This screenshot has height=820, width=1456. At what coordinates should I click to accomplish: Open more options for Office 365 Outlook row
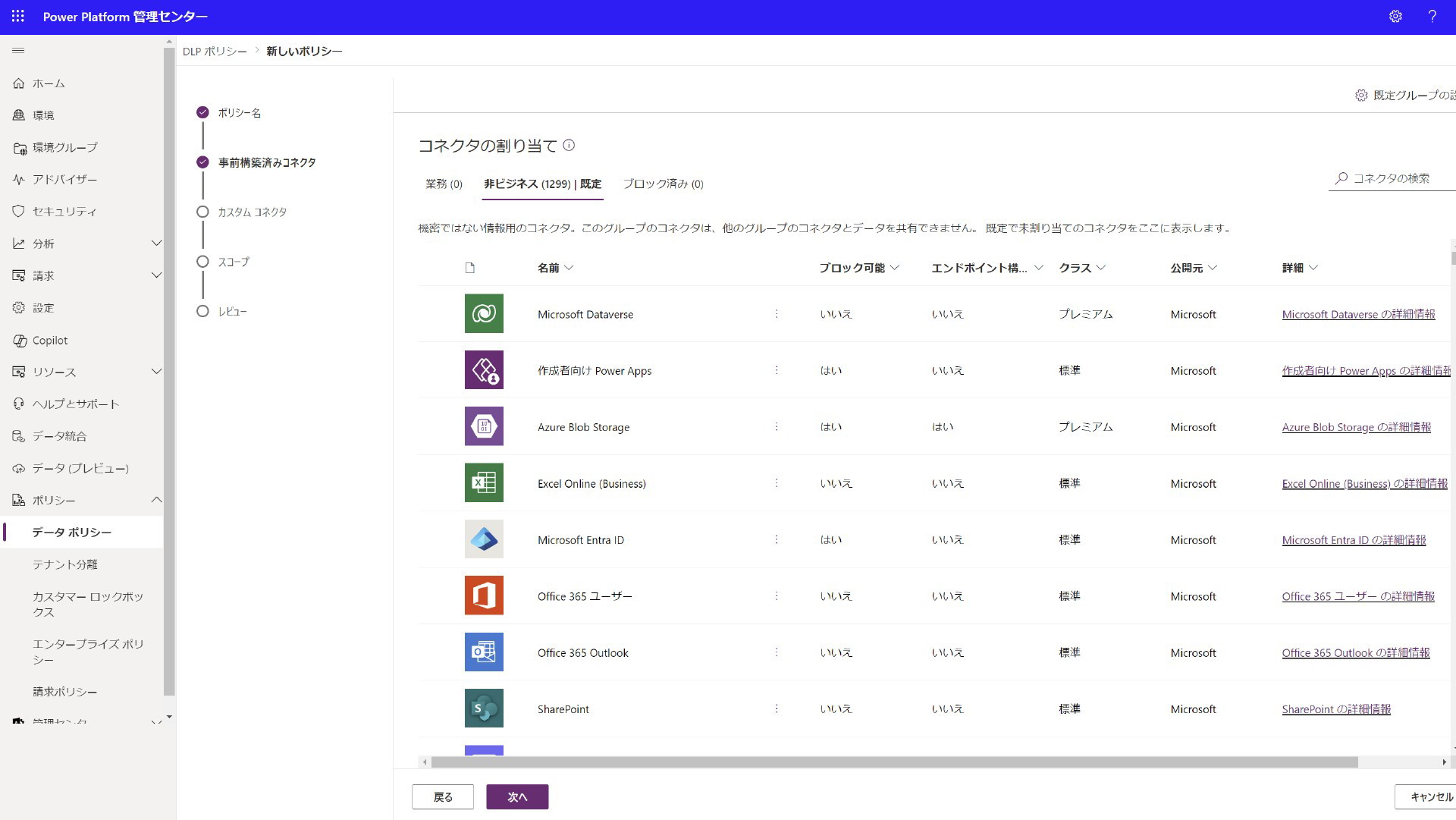pos(777,652)
